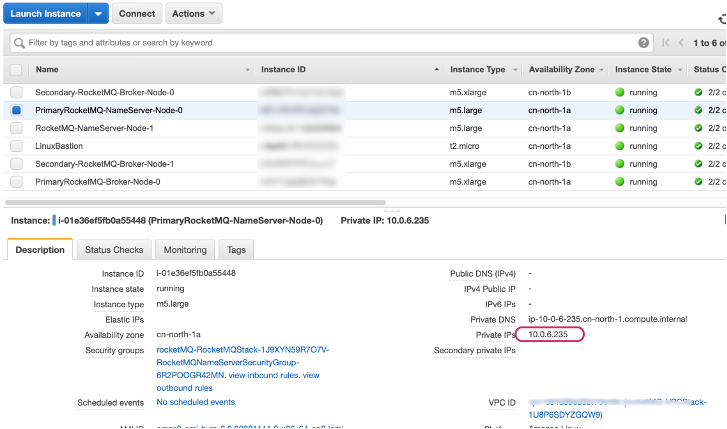727x429 pixels.
Task: Select the LinuxBastion row checkbox
Action: (16, 146)
